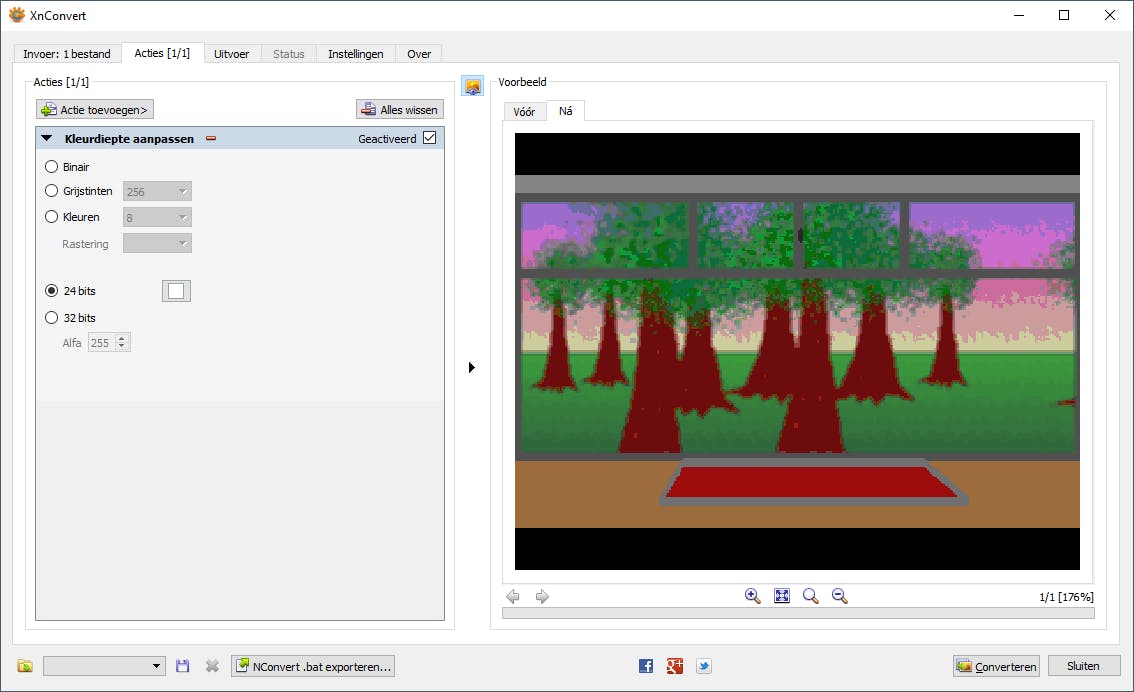Show the Vóór preview tab
This screenshot has width=1134, height=692.
click(x=524, y=111)
